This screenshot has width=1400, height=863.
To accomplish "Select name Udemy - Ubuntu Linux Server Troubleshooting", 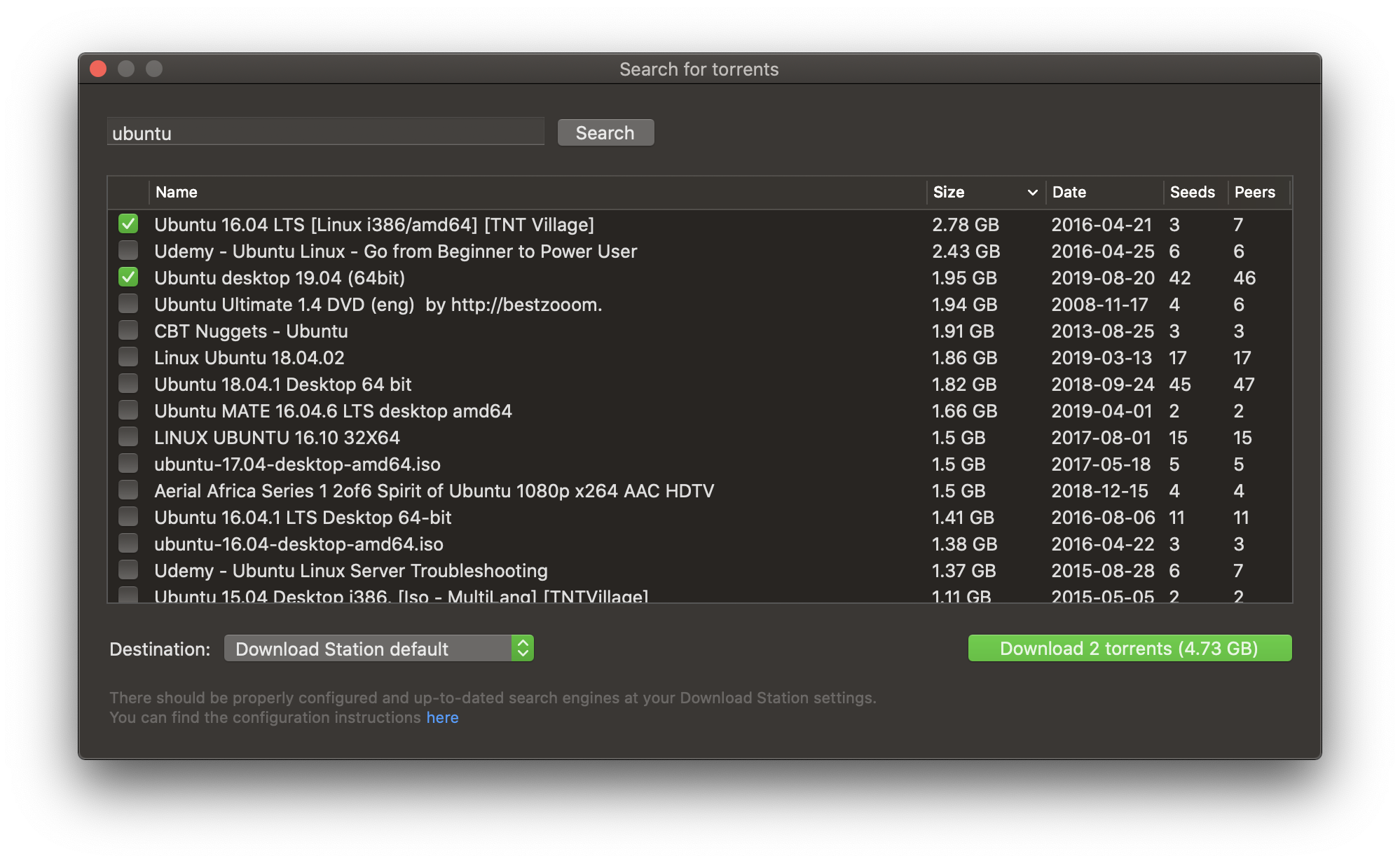I will point(351,571).
